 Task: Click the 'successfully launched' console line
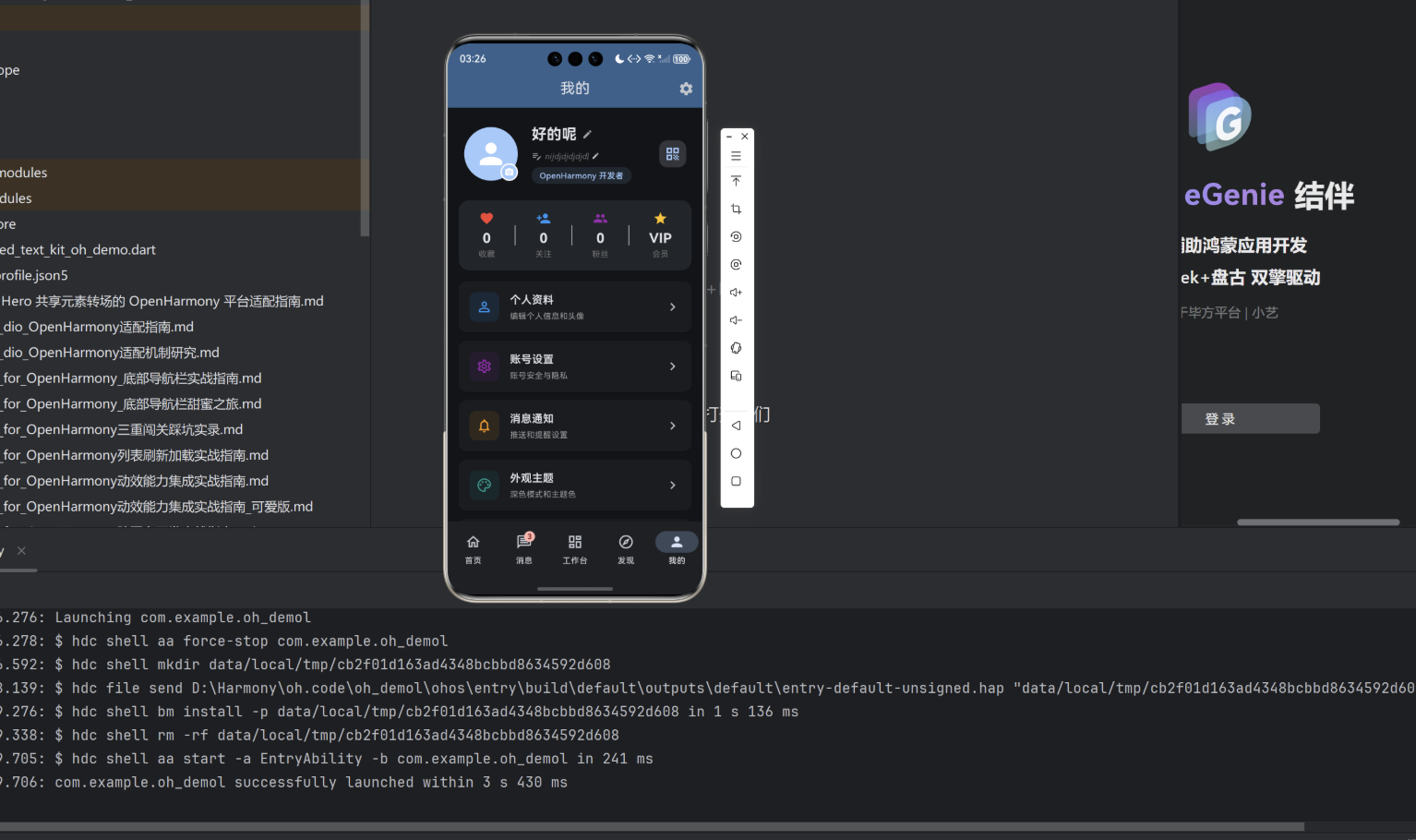click(283, 783)
